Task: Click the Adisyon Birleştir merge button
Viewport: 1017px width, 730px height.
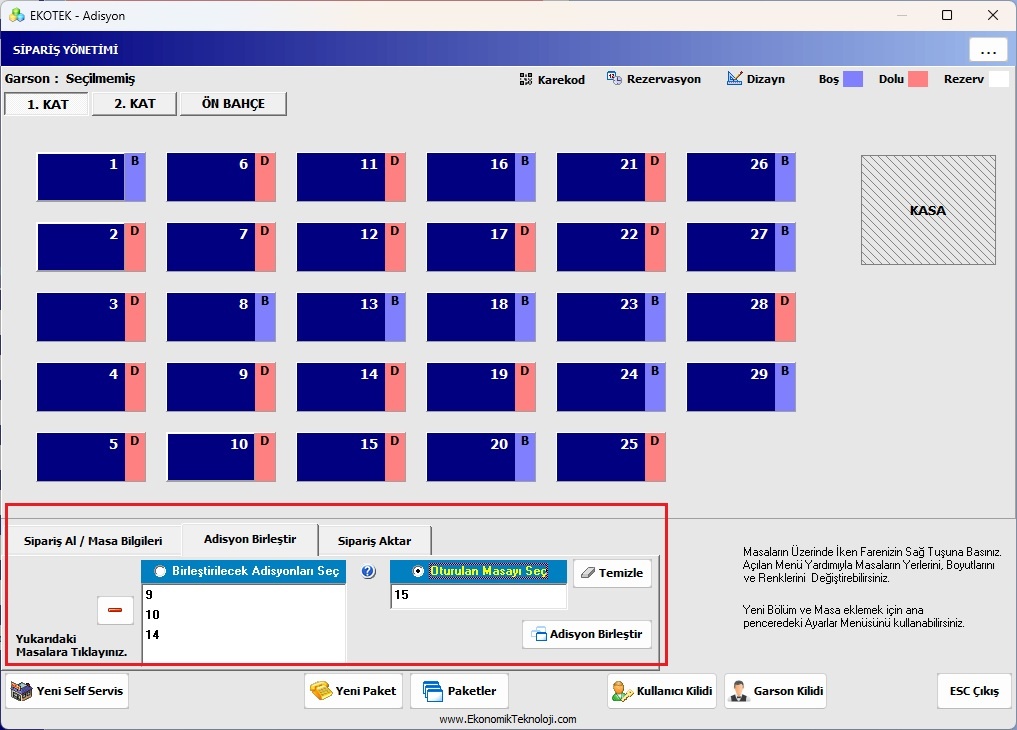Action: (x=587, y=634)
